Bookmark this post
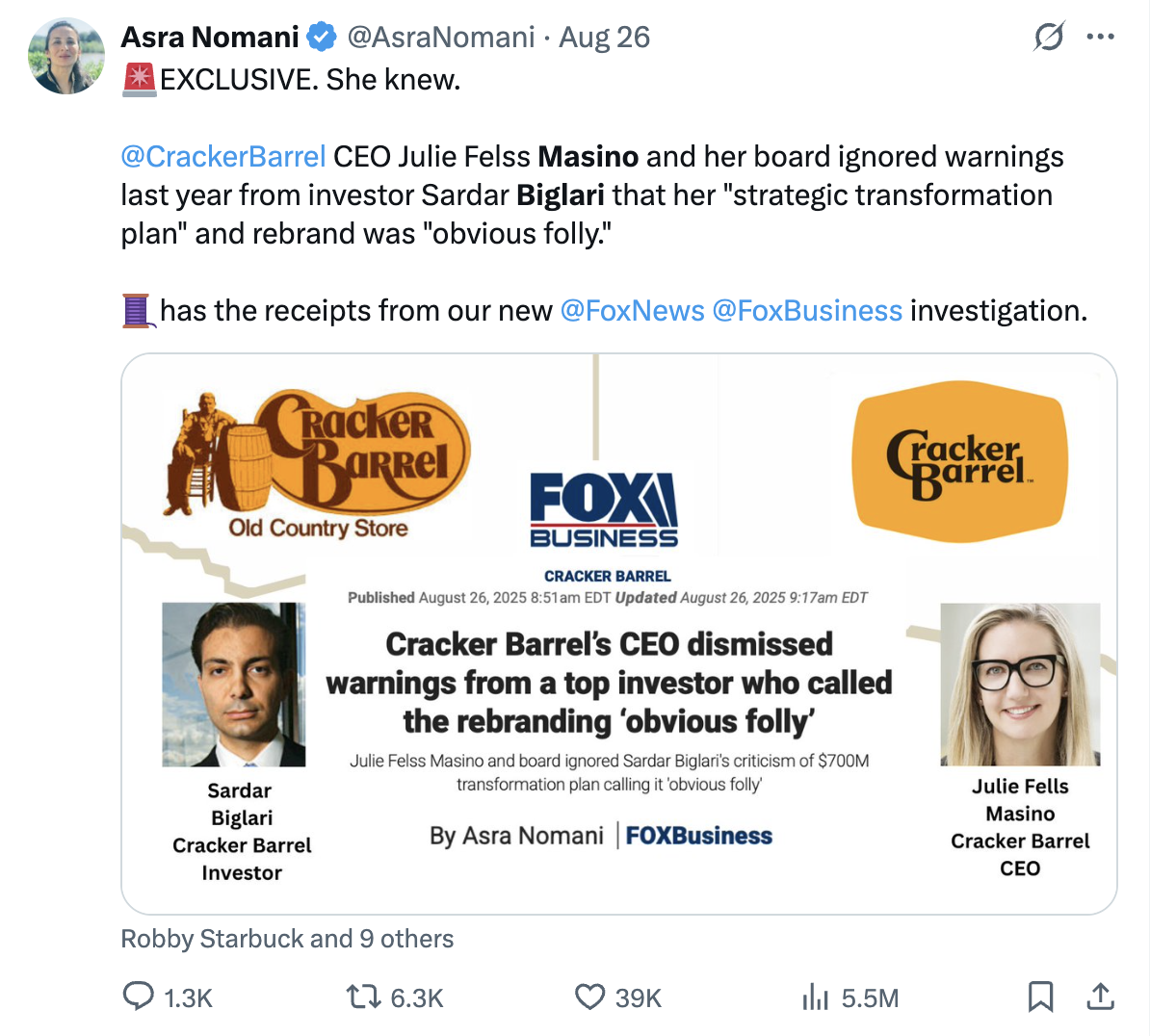1150x1036 pixels. 1040,997
